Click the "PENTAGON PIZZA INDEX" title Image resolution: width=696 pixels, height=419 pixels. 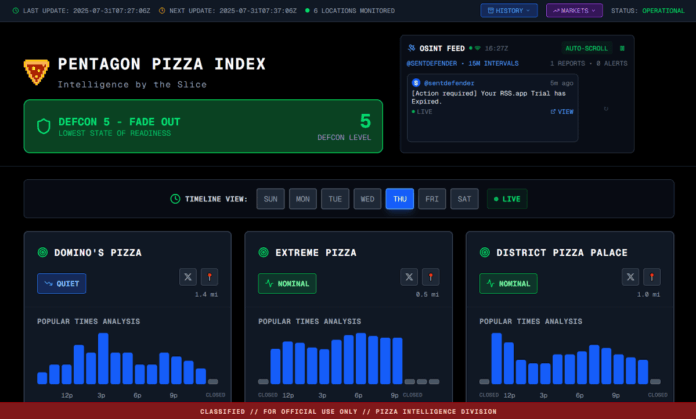pyautogui.click(x=162, y=64)
